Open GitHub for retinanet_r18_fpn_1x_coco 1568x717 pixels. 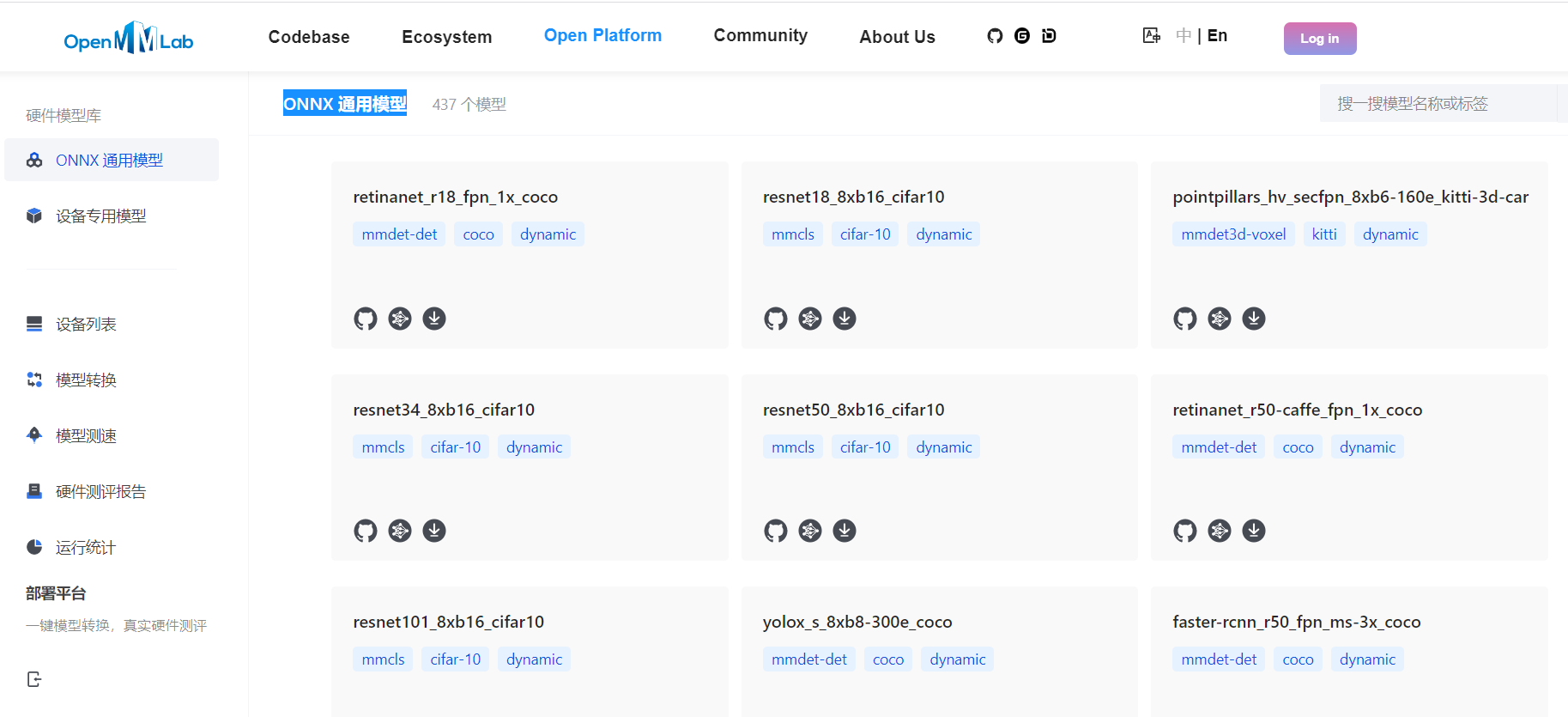coord(366,319)
